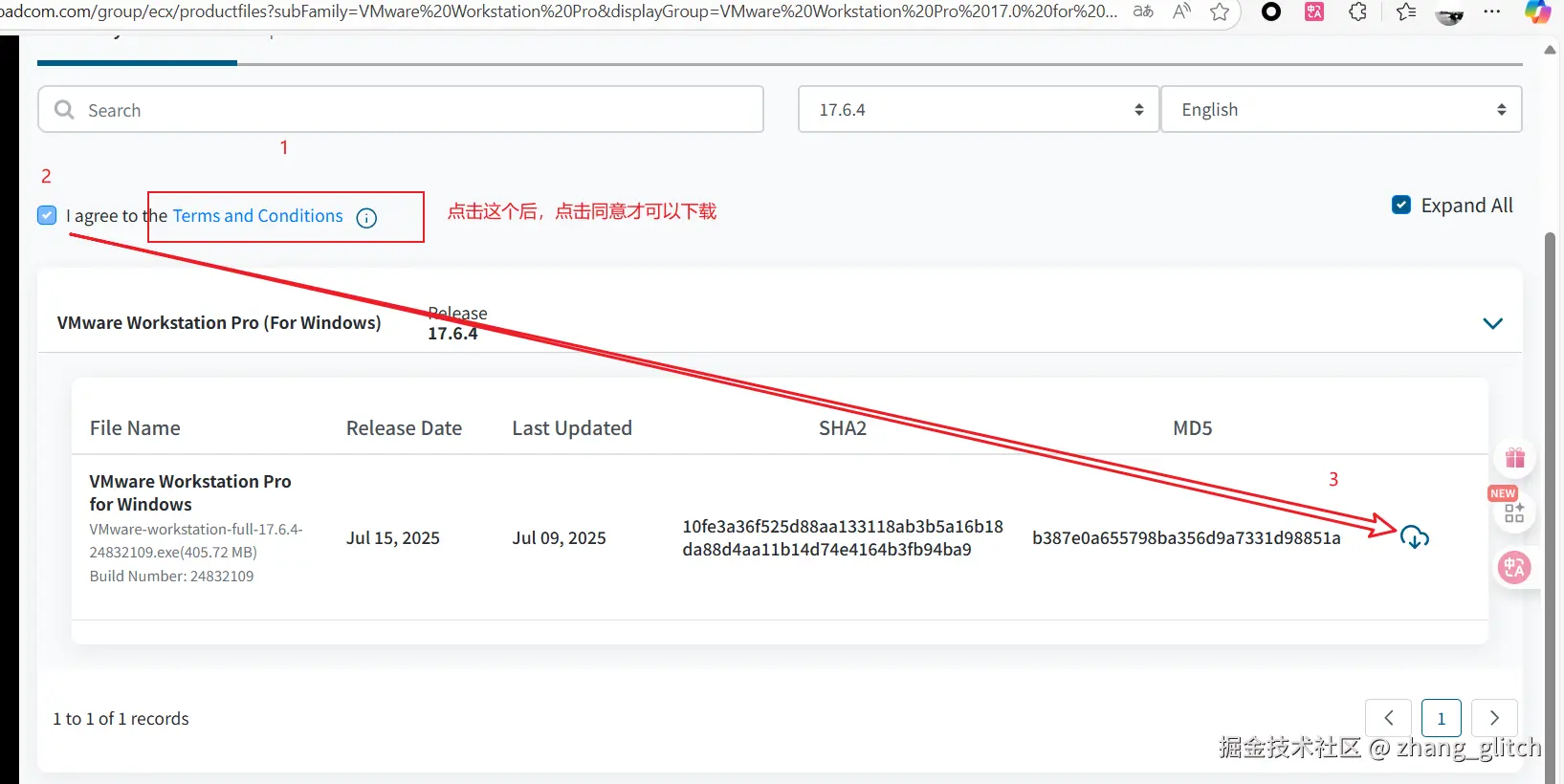Go to the previous records page
The width and height of the screenshot is (1564, 784).
pos(1389,718)
